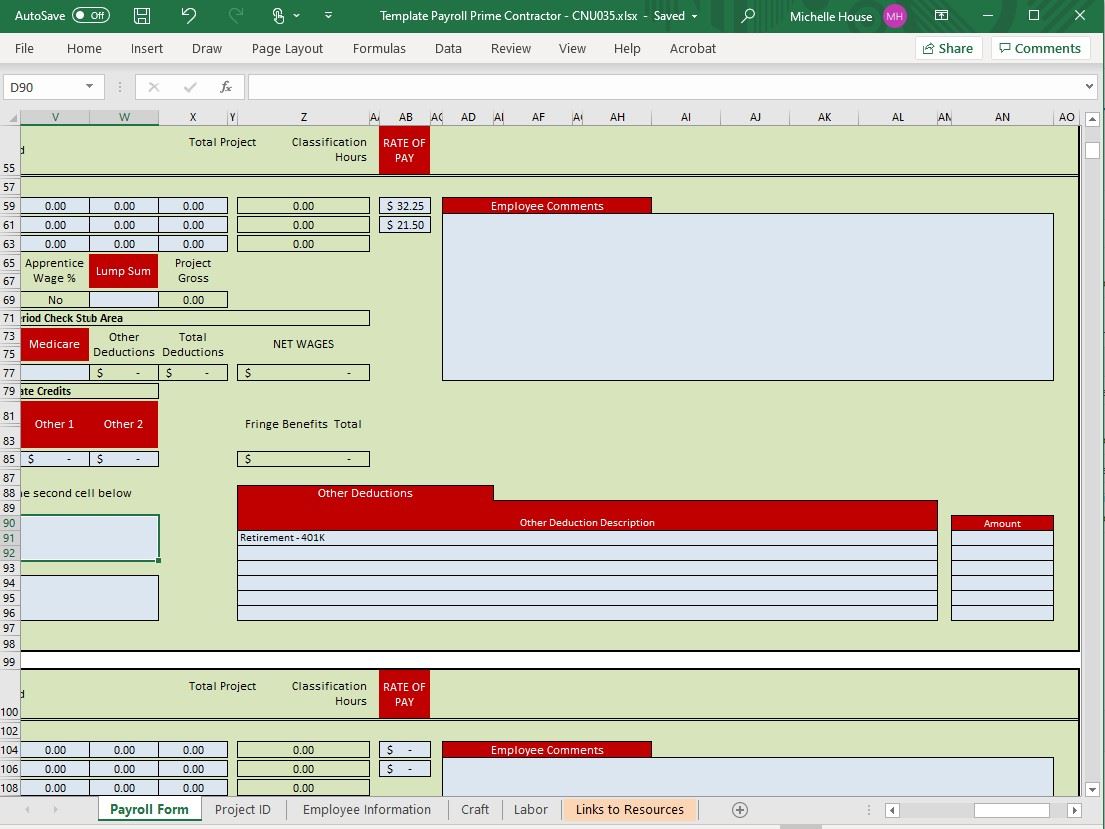Open the Touch/Mouse mode dropdown arrow
This screenshot has width=1105, height=829.
[x=297, y=16]
